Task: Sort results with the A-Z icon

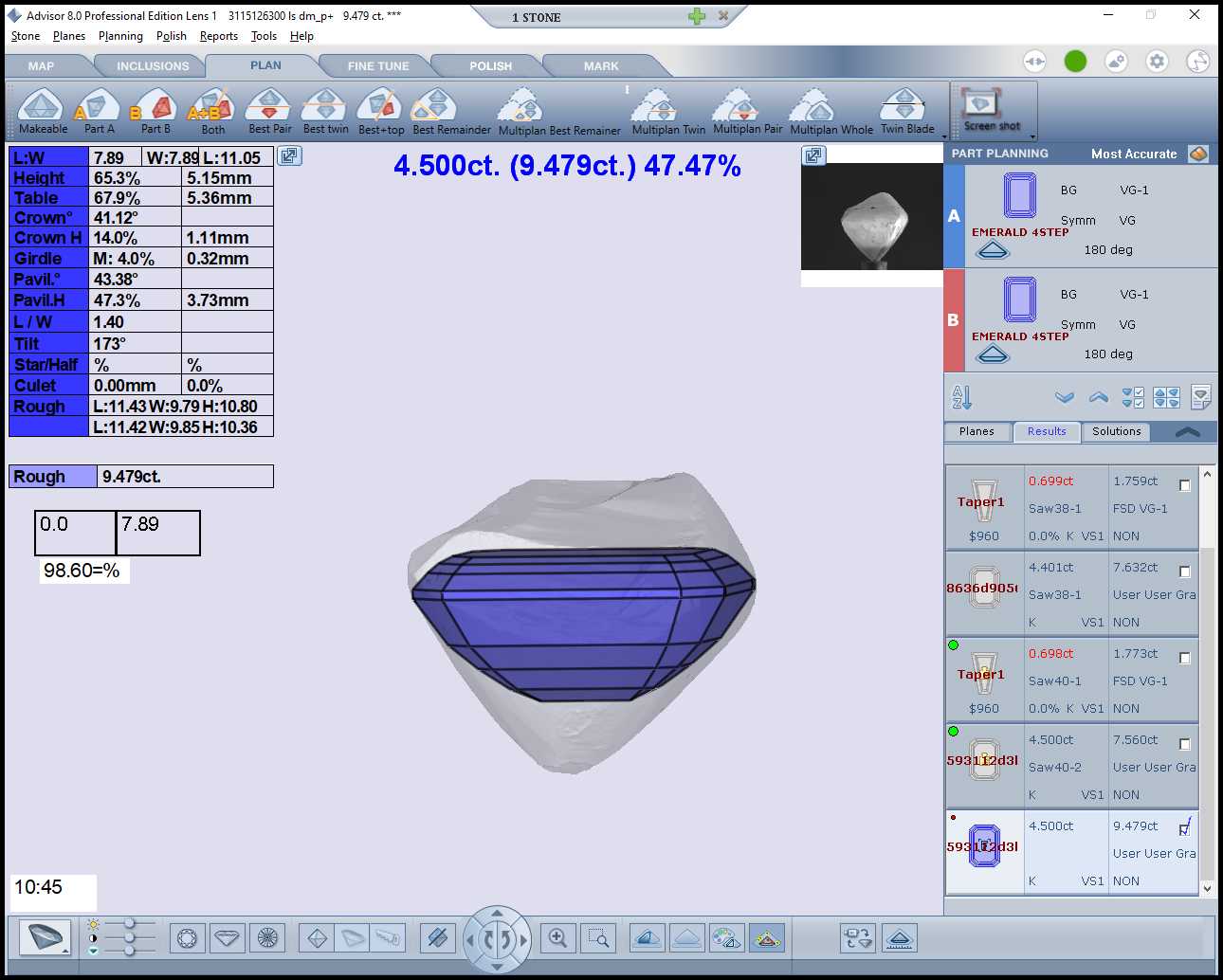Action: (961, 398)
